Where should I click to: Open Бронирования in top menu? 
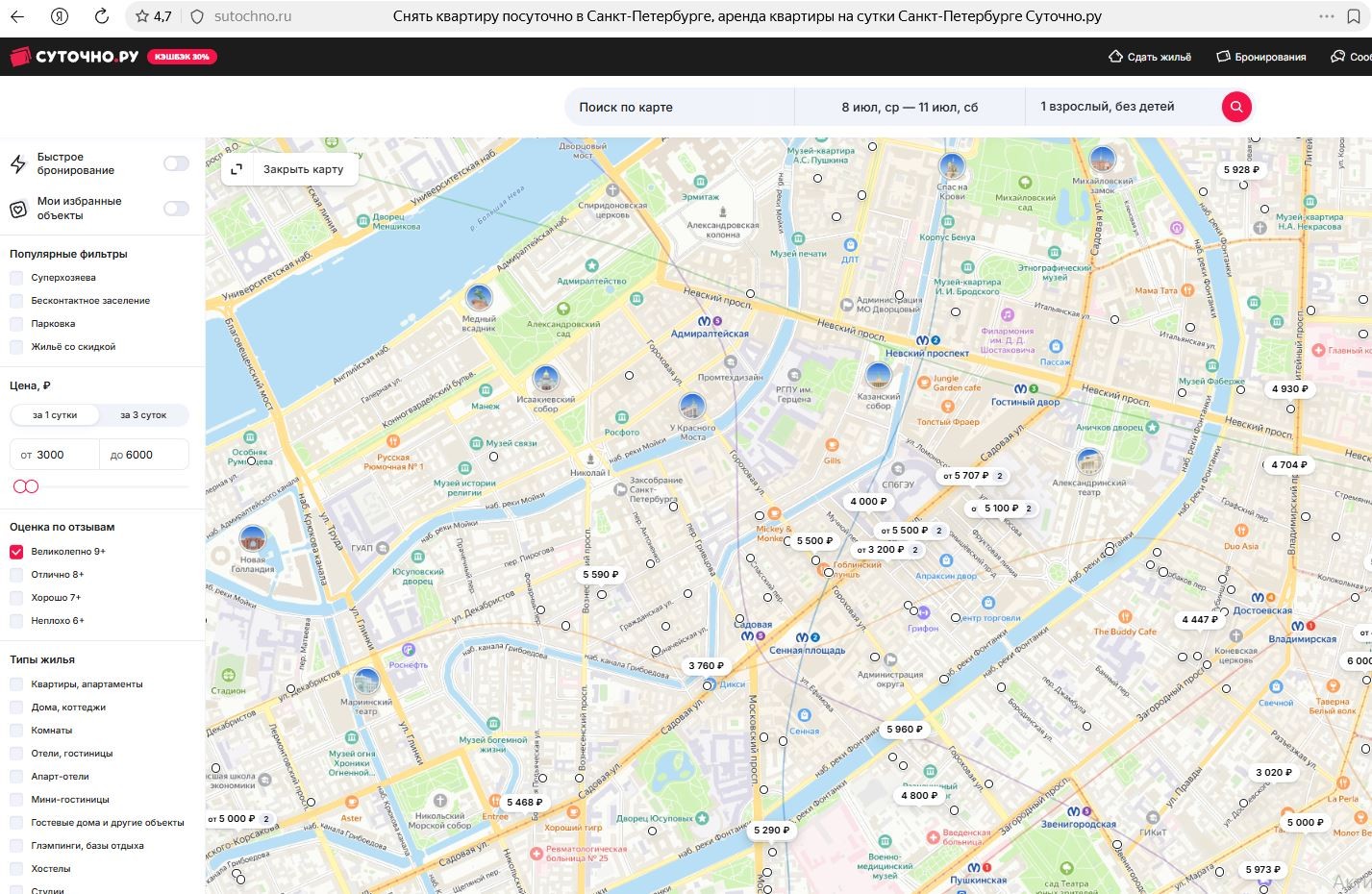pos(1261,57)
